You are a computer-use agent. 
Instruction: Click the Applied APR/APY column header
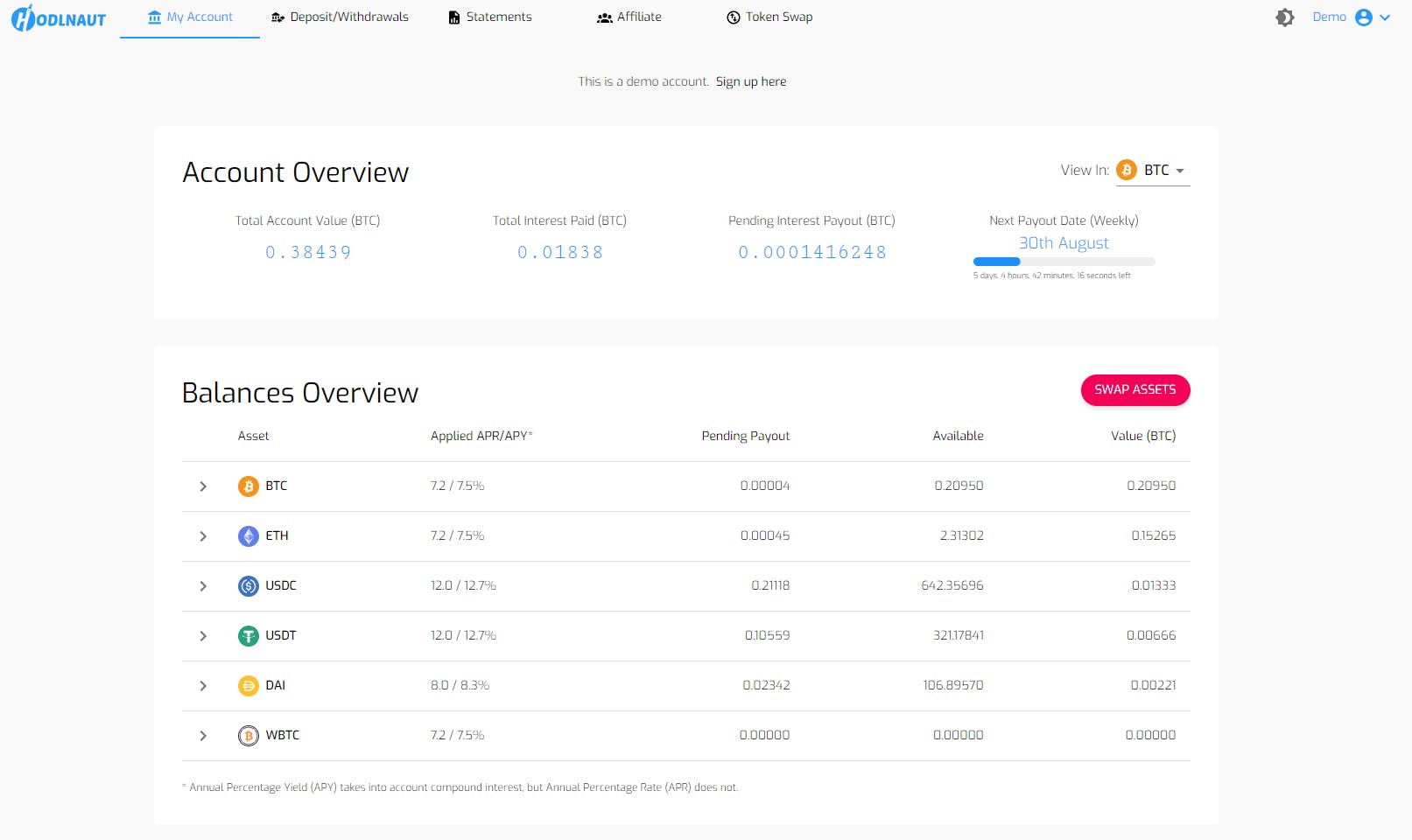click(x=481, y=436)
